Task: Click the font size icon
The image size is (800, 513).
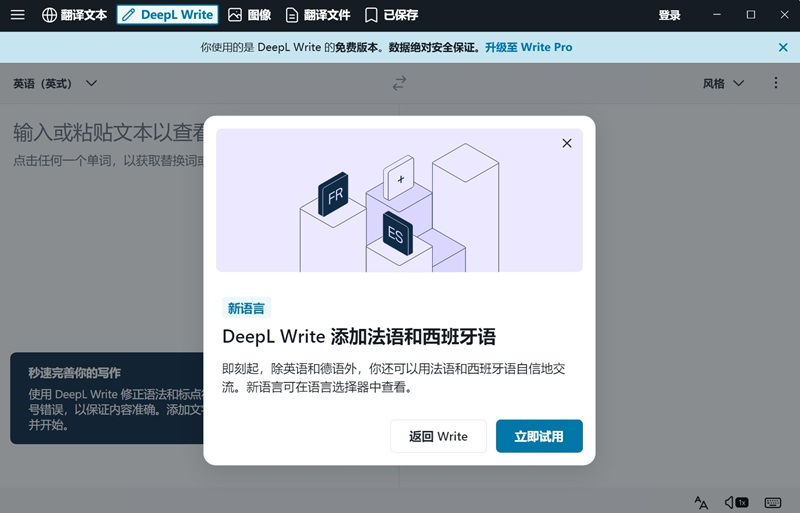Action: click(x=701, y=502)
